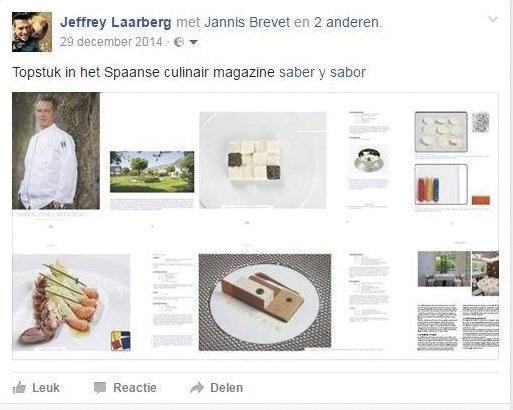Open Jeffrey Laarberg's profile picture
This screenshot has width=513, height=410.
coord(32,32)
